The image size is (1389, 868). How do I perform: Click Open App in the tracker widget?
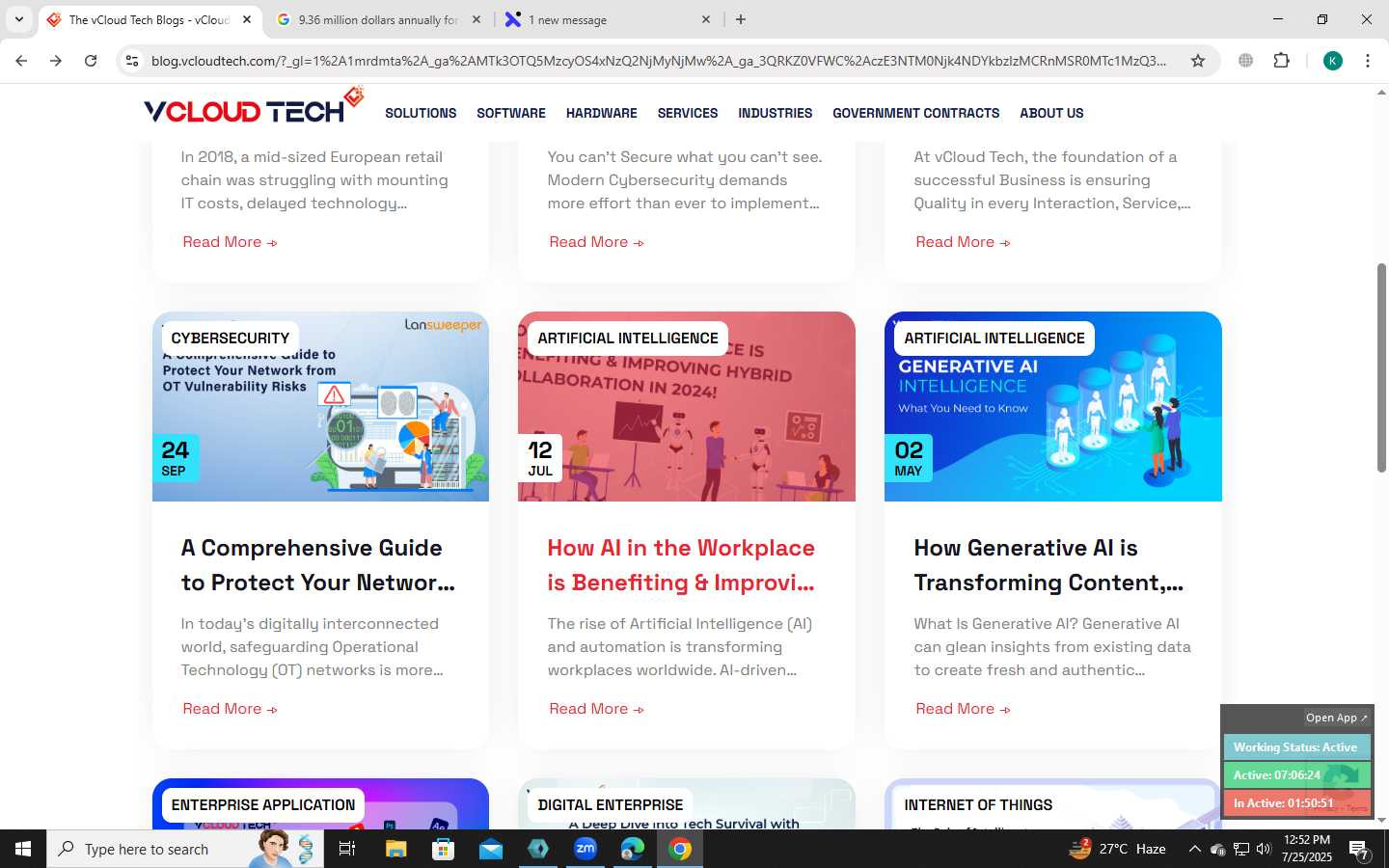[x=1336, y=718]
